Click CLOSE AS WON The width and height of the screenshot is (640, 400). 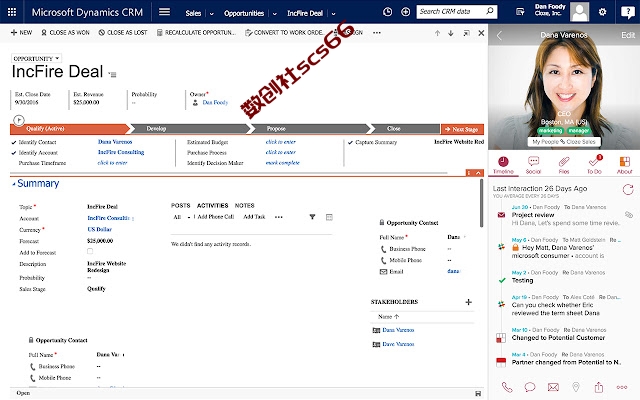coord(65,33)
